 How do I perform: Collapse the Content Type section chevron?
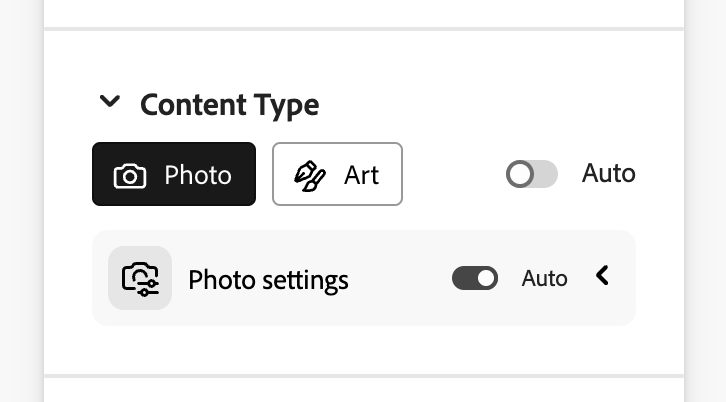tap(110, 102)
